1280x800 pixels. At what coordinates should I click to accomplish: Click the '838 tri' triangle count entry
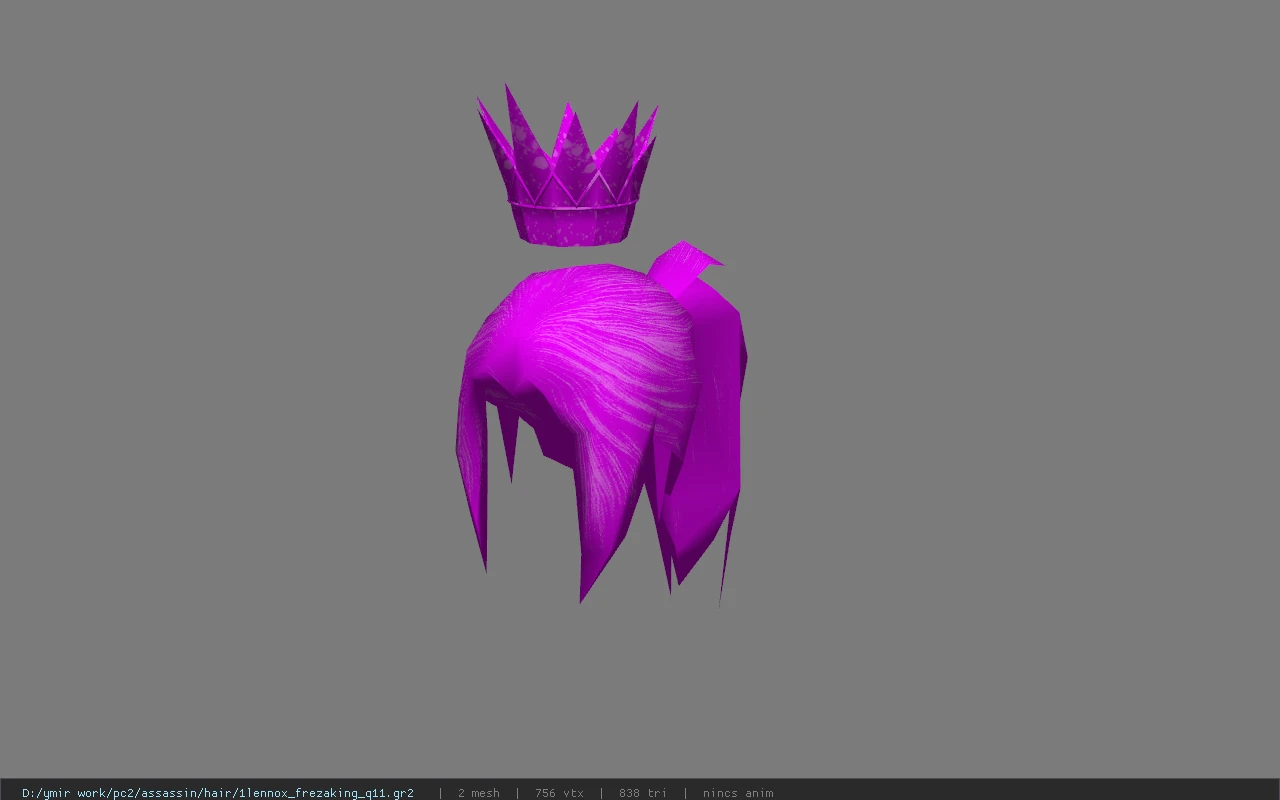coord(642,793)
